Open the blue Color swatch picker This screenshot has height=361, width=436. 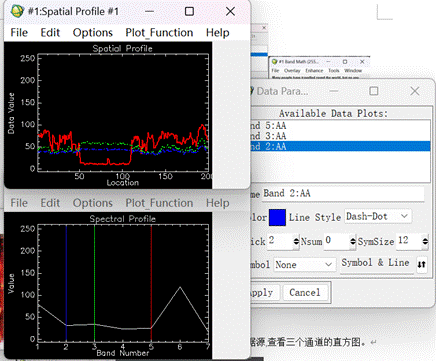pos(277,217)
